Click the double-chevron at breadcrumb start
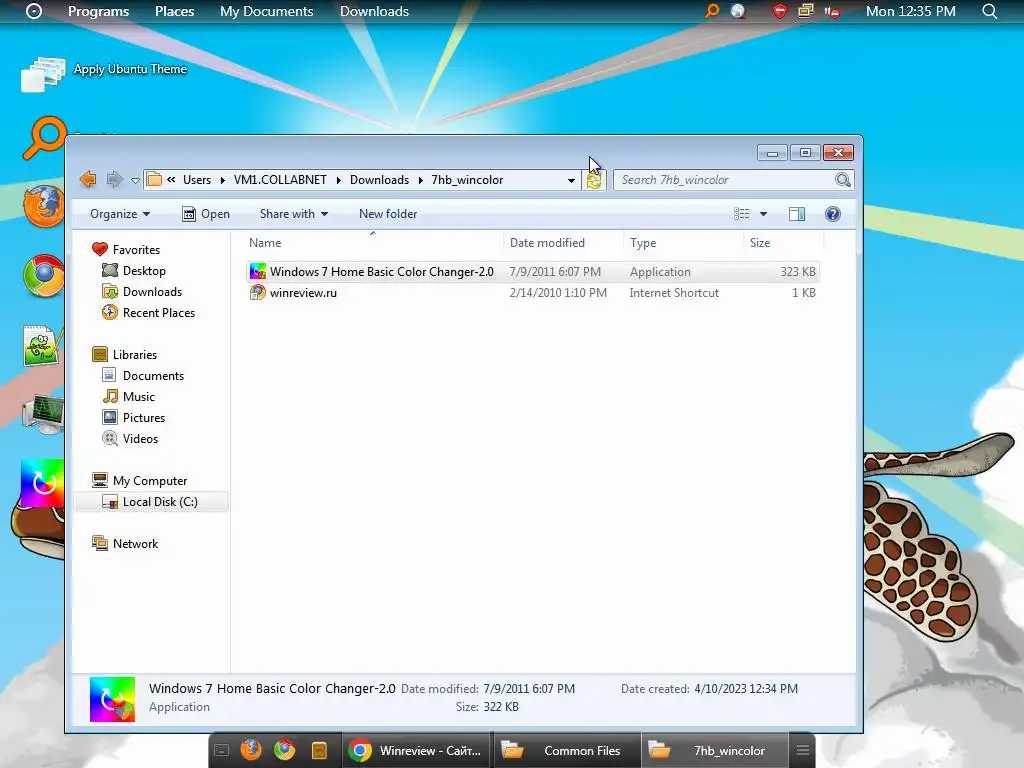 pos(171,180)
